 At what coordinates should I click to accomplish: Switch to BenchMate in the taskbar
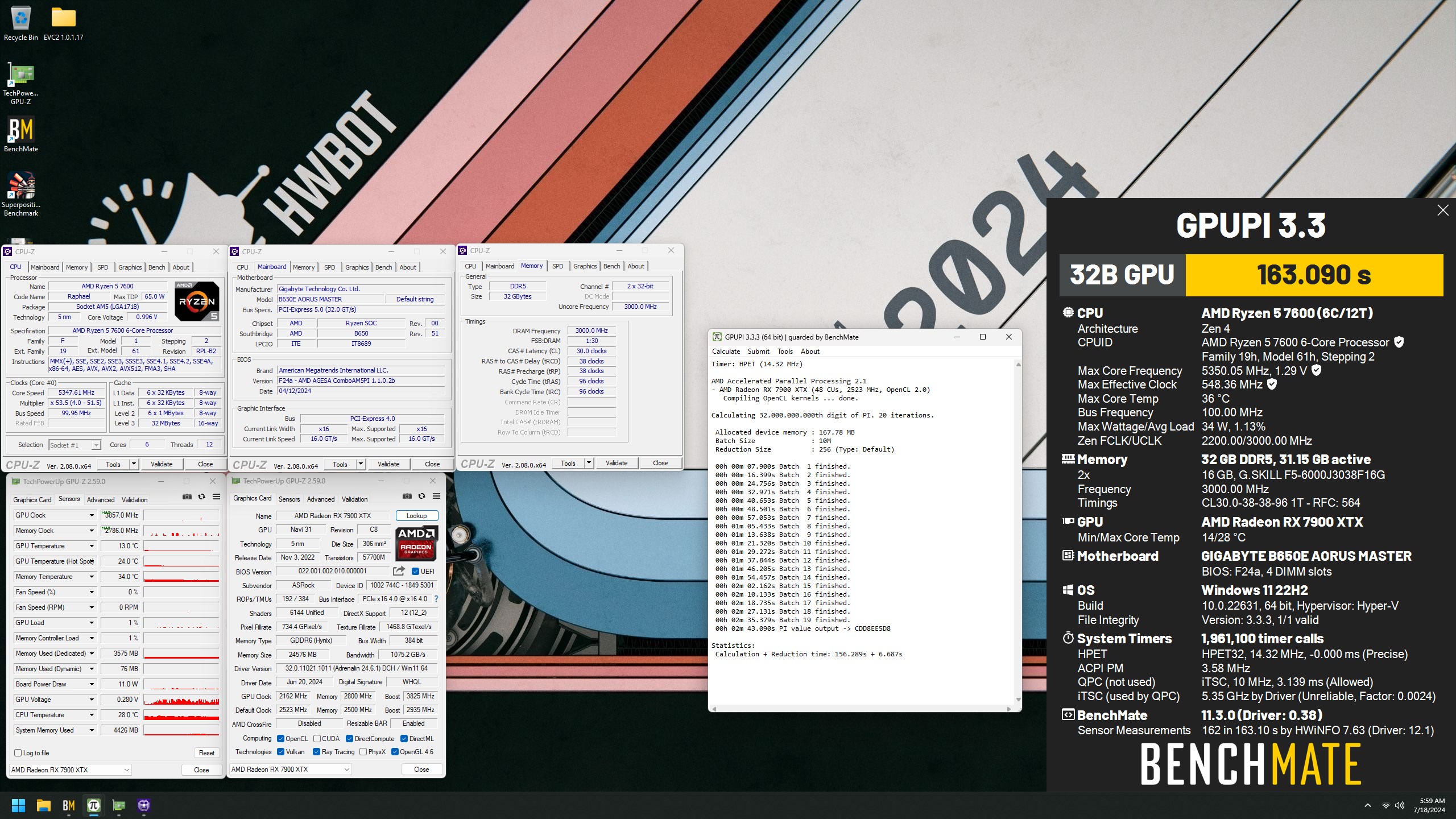(69, 805)
